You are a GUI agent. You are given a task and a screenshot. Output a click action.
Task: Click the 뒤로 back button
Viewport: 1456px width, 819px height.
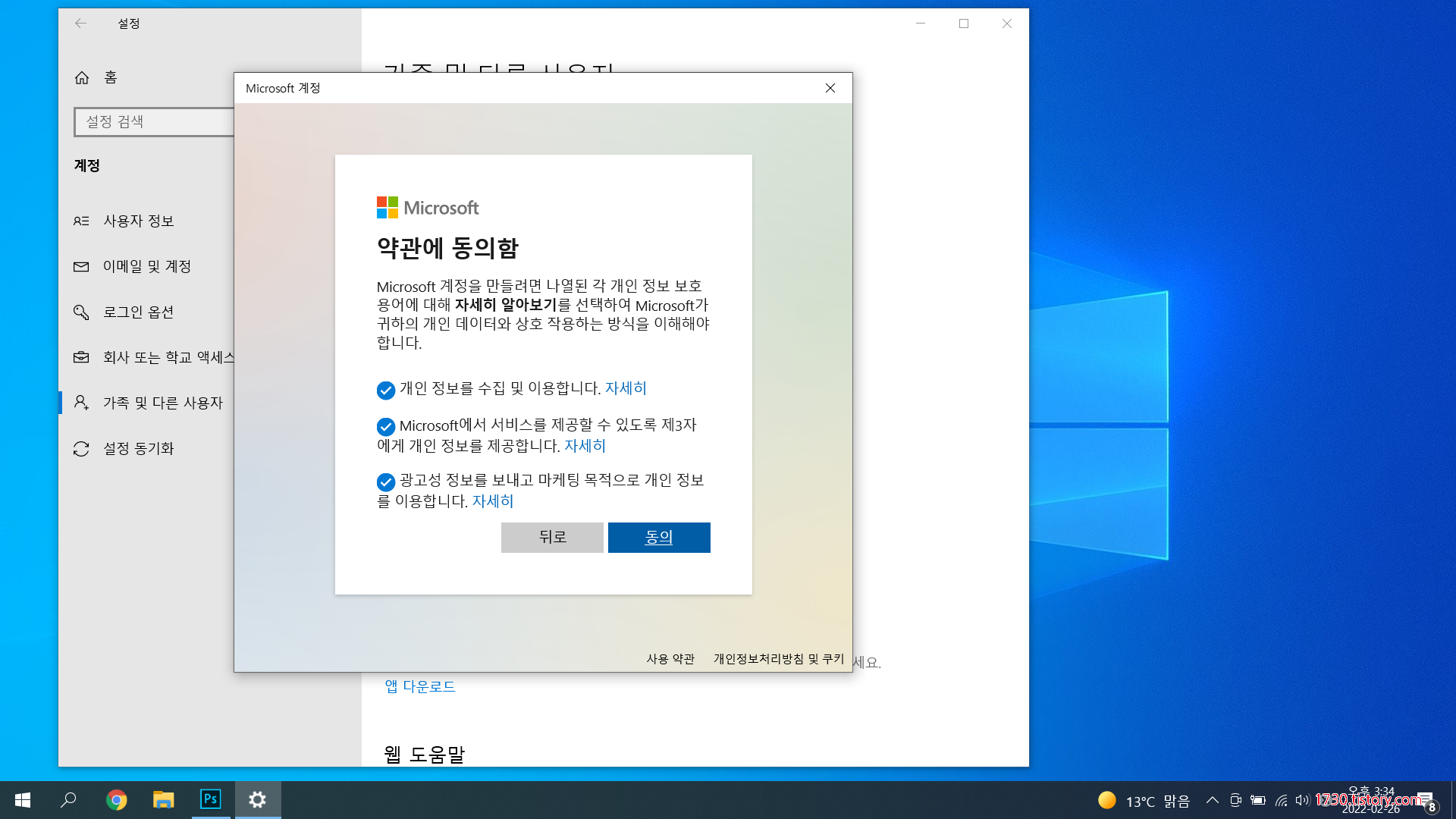(552, 537)
